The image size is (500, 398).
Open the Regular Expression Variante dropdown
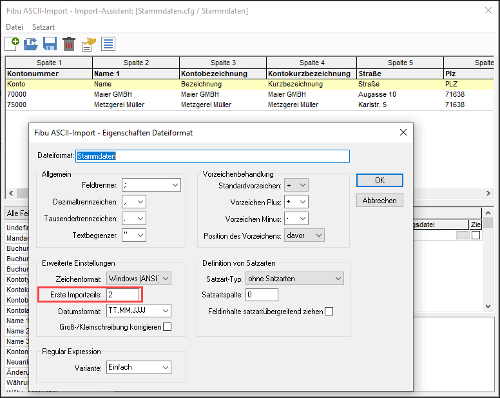[x=139, y=367]
